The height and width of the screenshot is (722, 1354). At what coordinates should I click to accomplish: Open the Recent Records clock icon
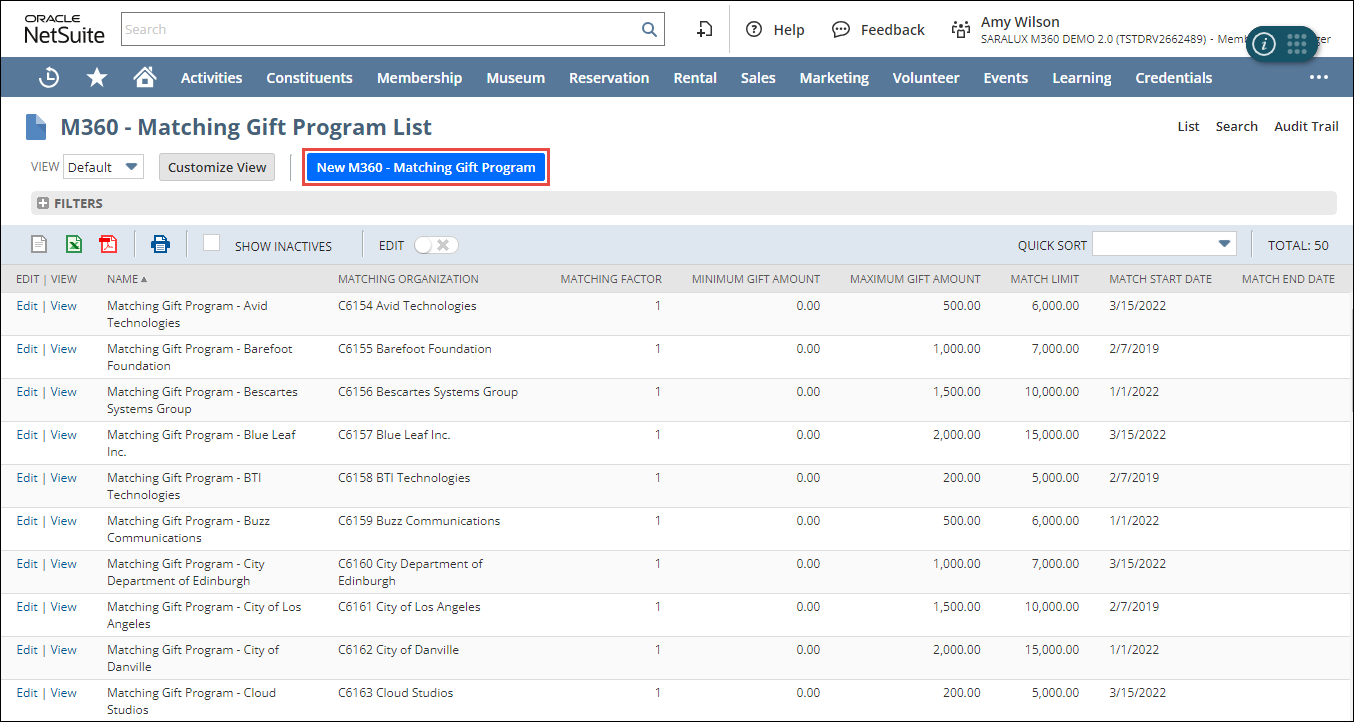[x=48, y=77]
